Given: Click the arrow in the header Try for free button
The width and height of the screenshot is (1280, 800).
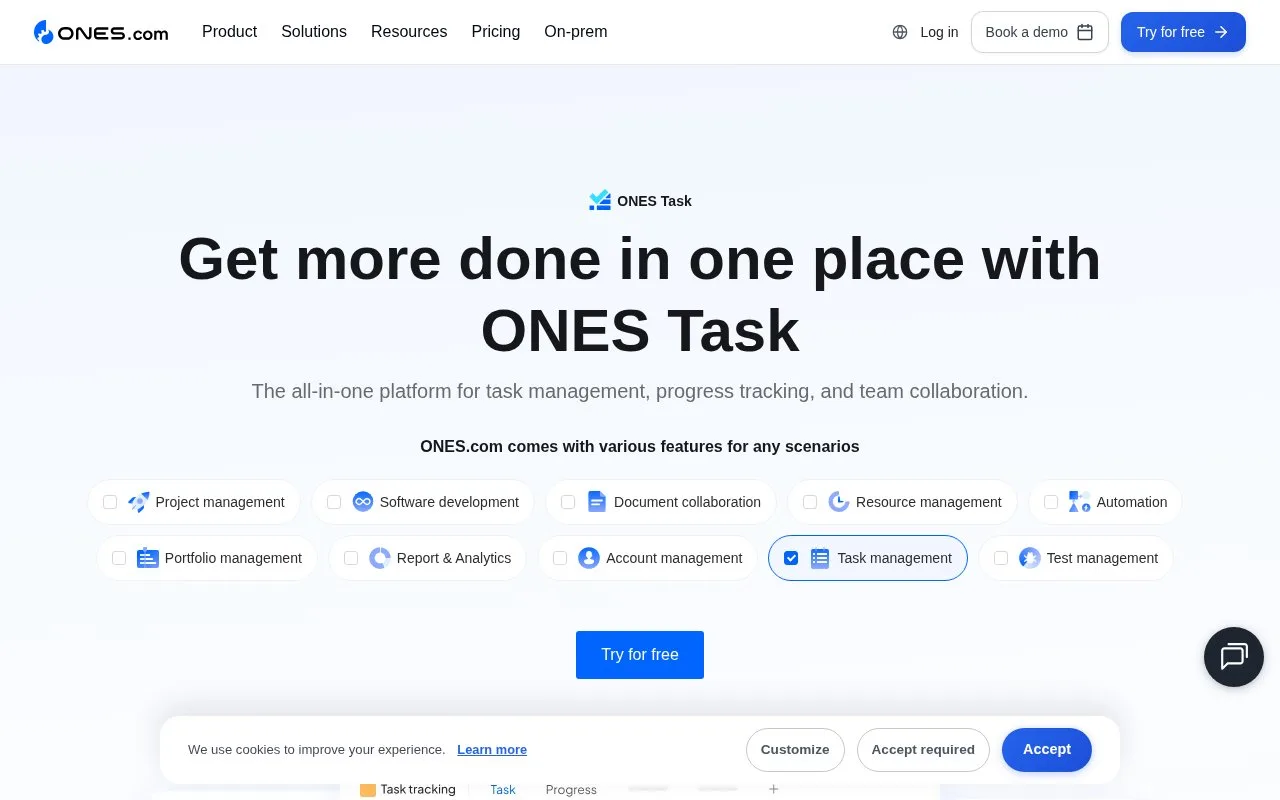Looking at the screenshot, I should pyautogui.click(x=1221, y=32).
